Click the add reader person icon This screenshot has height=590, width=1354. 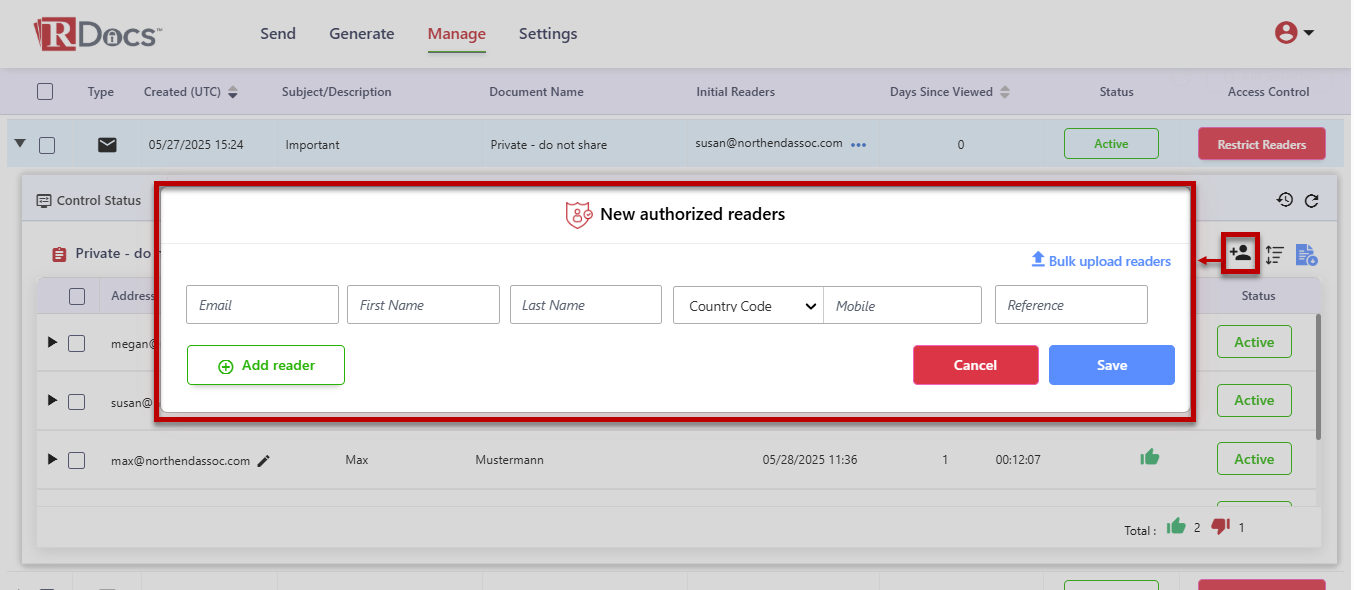[x=1240, y=253]
